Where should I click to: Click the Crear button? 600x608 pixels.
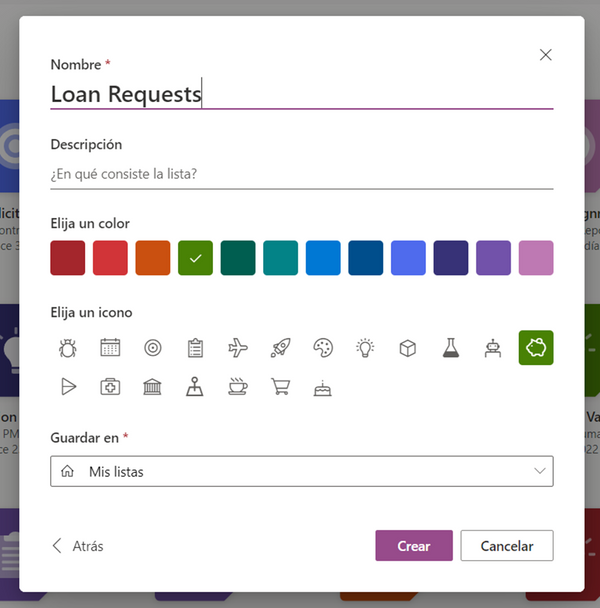coord(413,546)
